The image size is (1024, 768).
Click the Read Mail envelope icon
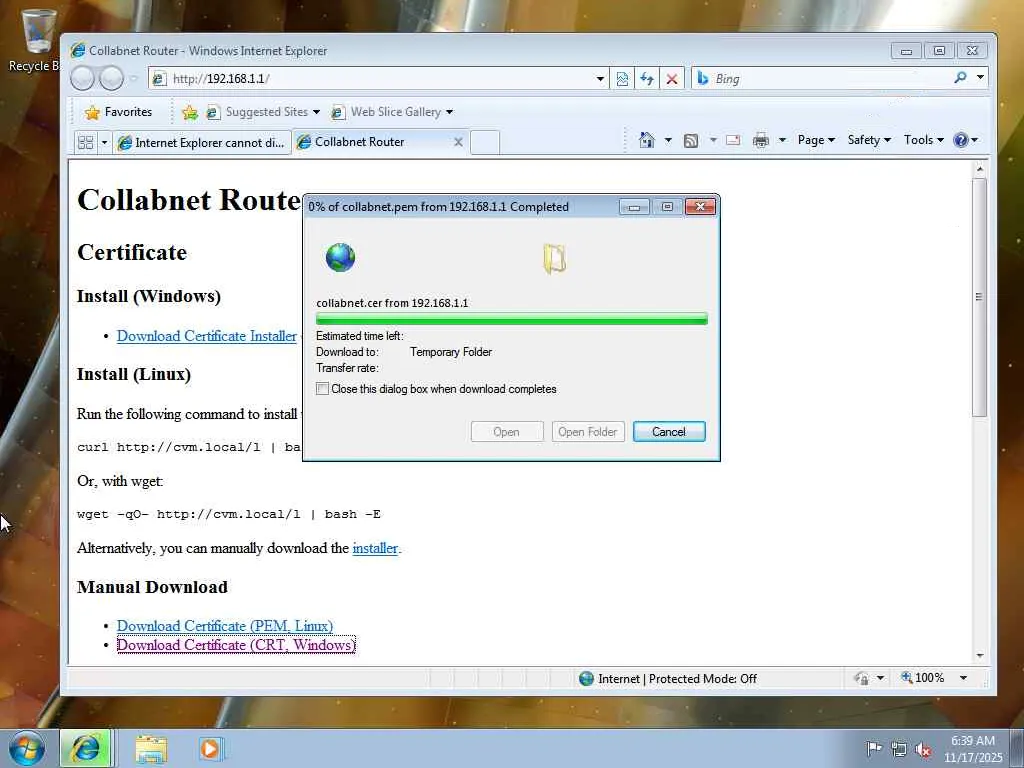[x=733, y=140]
